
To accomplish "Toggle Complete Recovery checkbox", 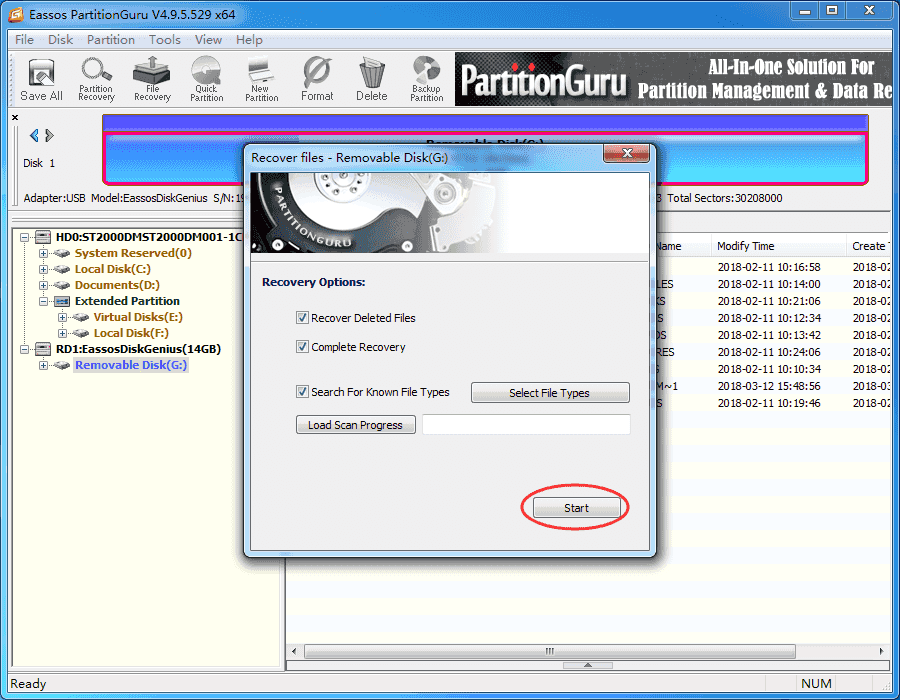I will pos(302,347).
